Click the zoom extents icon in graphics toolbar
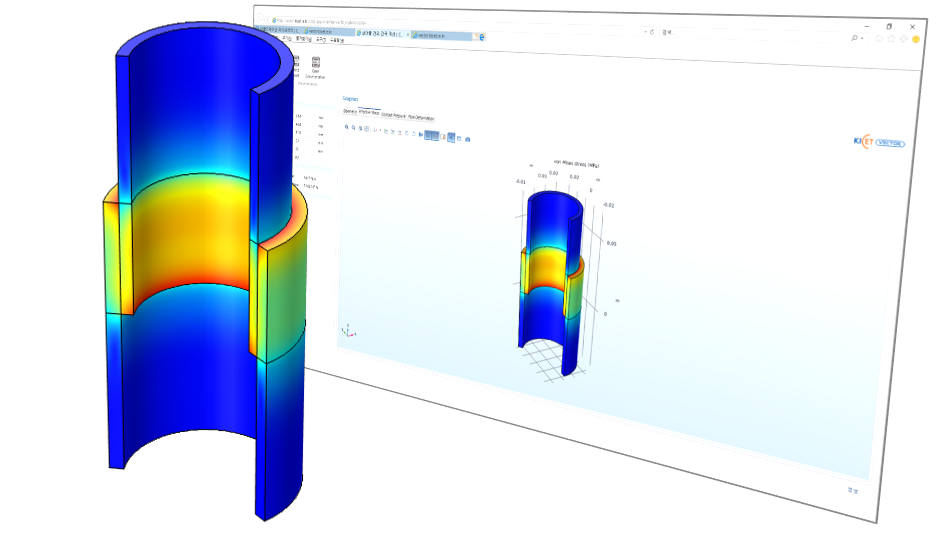Screen dimensions: 945x542 (x=368, y=130)
